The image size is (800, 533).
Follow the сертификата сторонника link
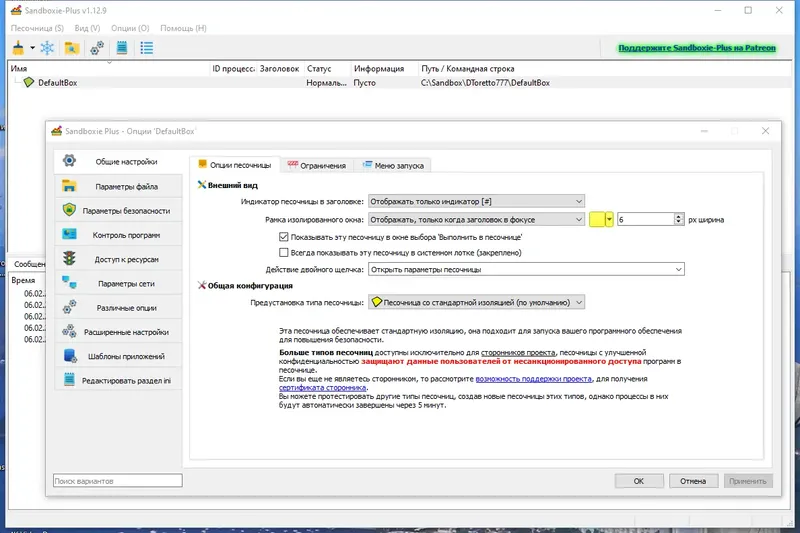[x=322, y=388]
